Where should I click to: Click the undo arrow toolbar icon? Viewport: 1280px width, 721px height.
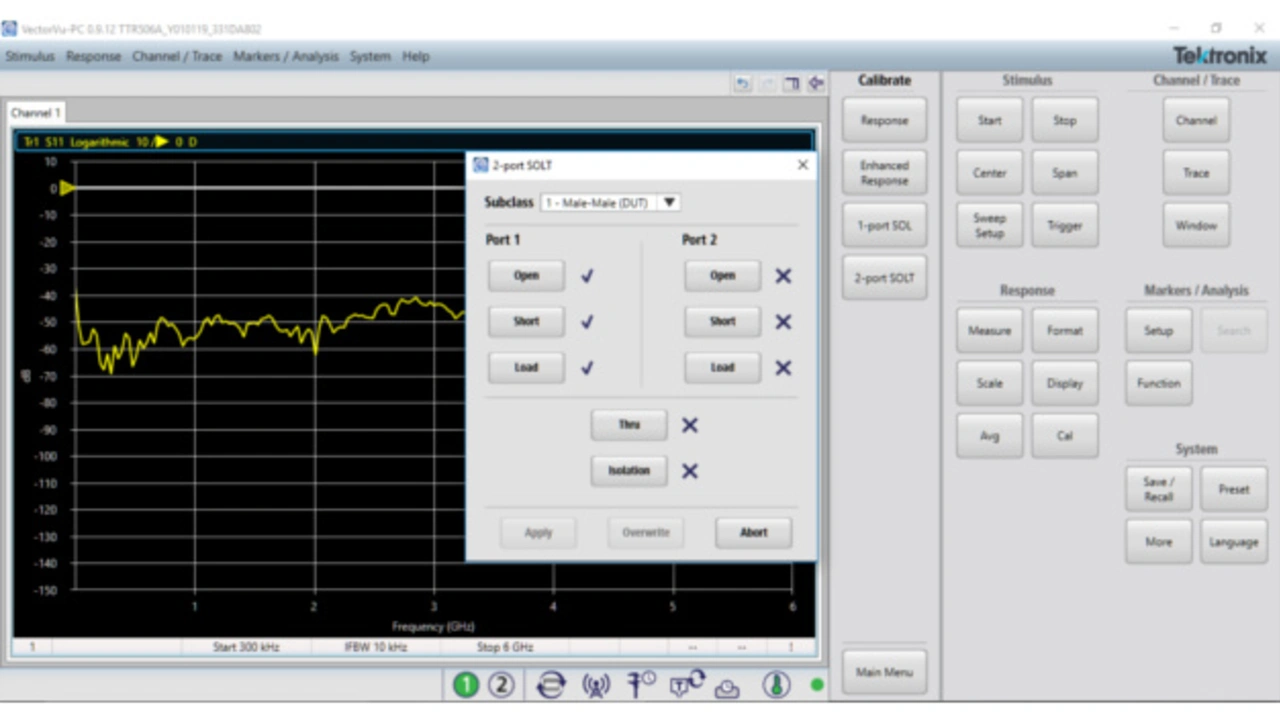tap(742, 84)
